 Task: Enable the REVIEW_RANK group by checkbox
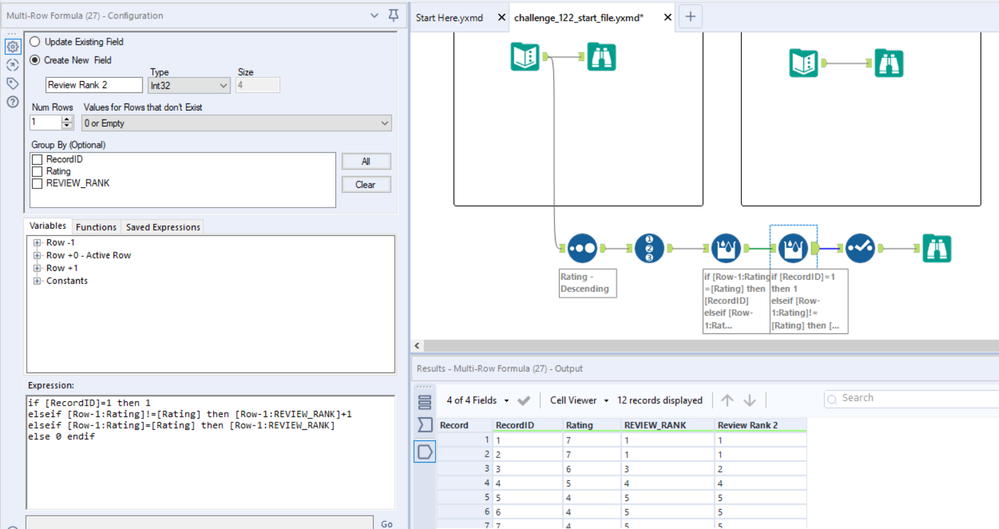[37, 183]
